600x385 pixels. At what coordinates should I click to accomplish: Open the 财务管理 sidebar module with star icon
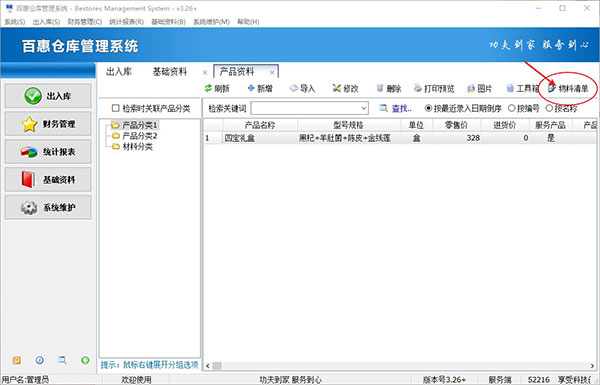coord(48,124)
